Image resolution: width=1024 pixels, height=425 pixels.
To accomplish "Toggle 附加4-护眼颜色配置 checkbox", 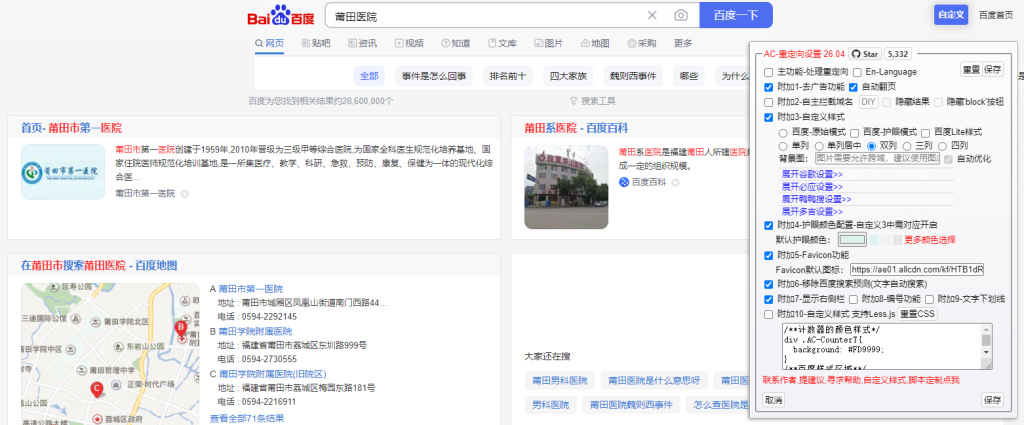I will (769, 225).
